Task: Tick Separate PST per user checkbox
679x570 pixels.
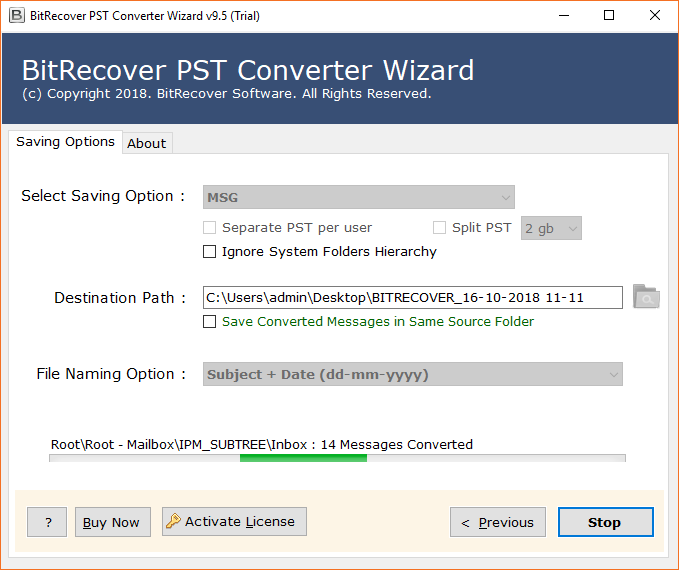Action: point(210,227)
